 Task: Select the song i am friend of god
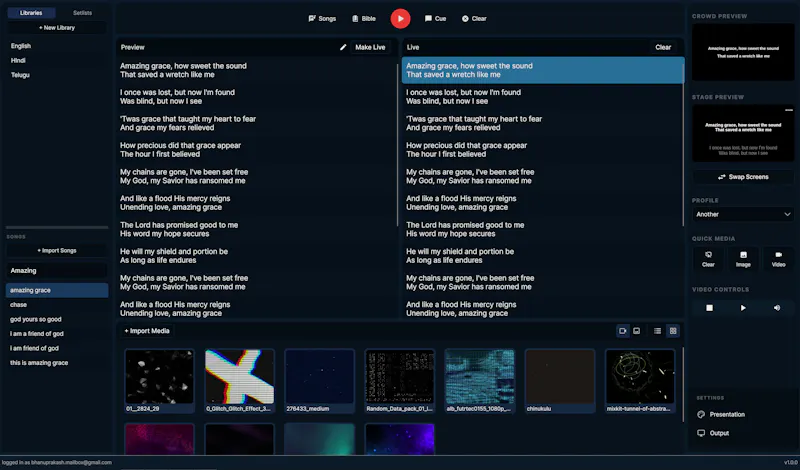pos(57,348)
